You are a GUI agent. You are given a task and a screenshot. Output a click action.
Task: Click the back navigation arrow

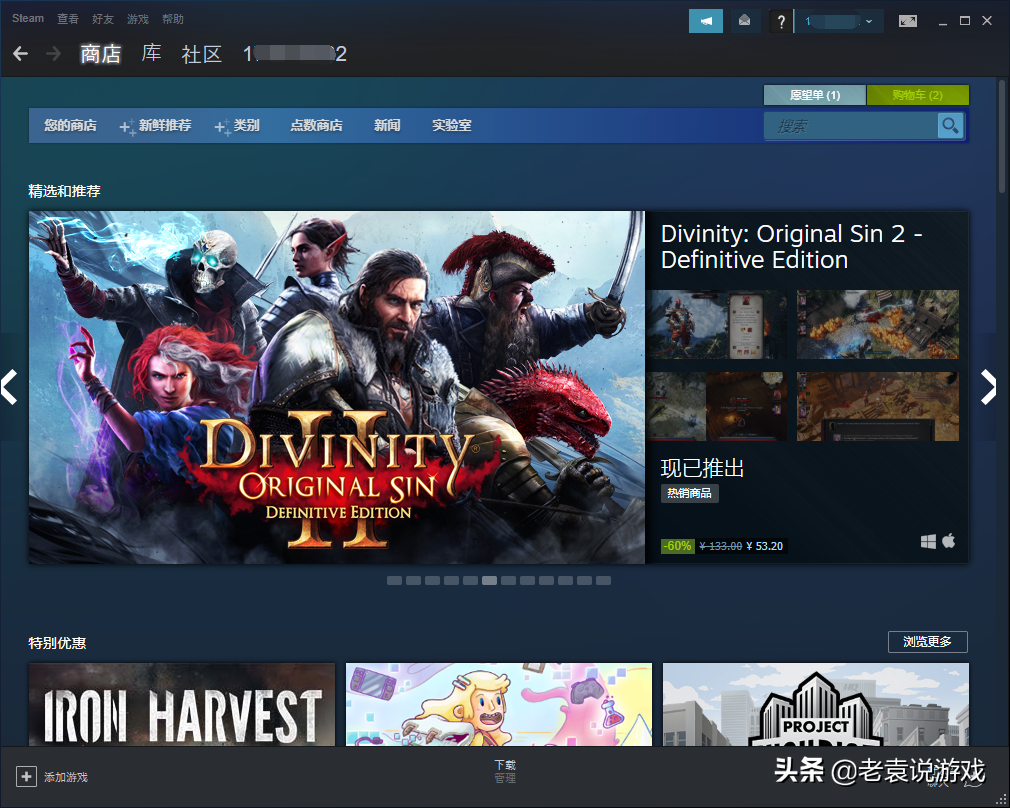pyautogui.click(x=20, y=54)
